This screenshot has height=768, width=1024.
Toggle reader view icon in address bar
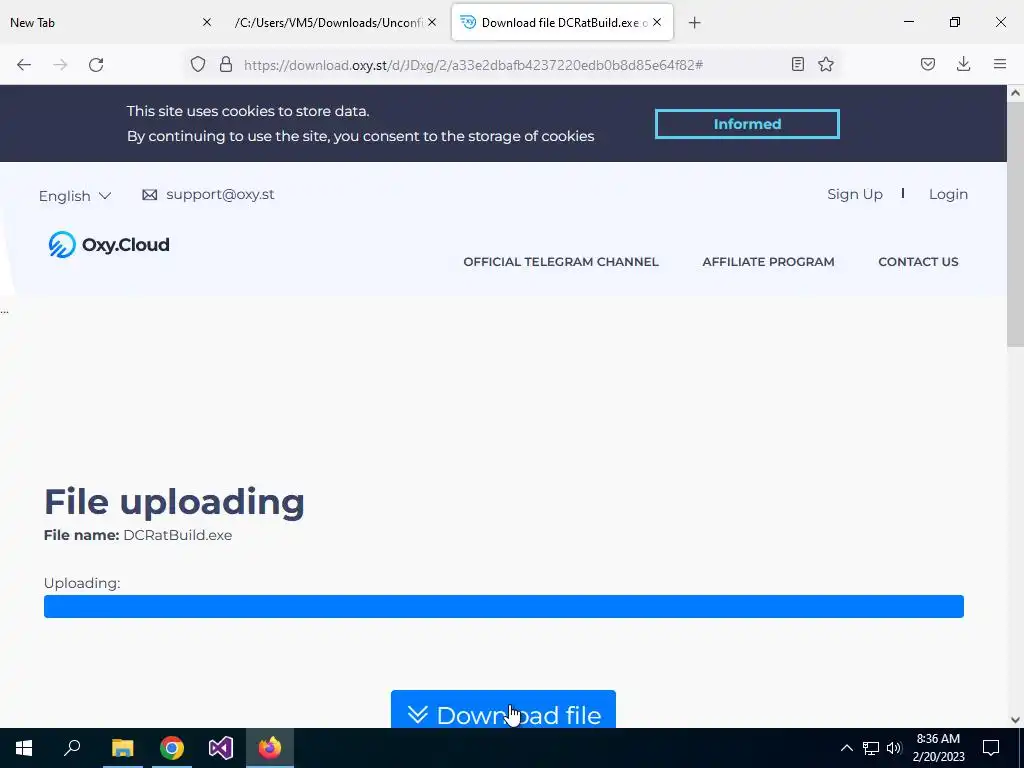[x=797, y=64]
